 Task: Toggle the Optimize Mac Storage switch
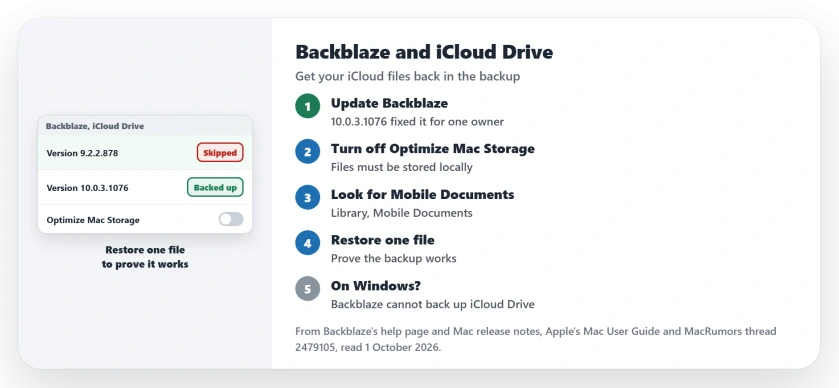coord(231,219)
